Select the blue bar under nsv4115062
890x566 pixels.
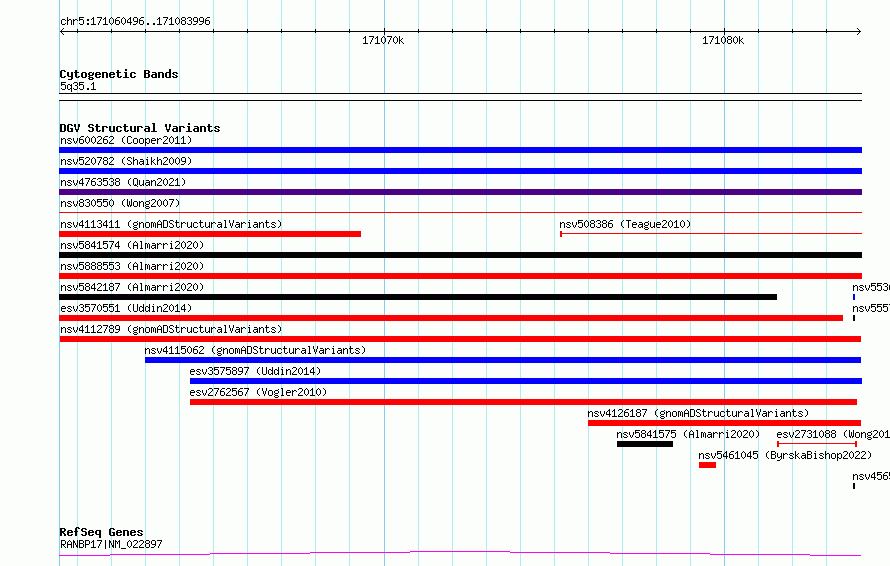pos(503,360)
